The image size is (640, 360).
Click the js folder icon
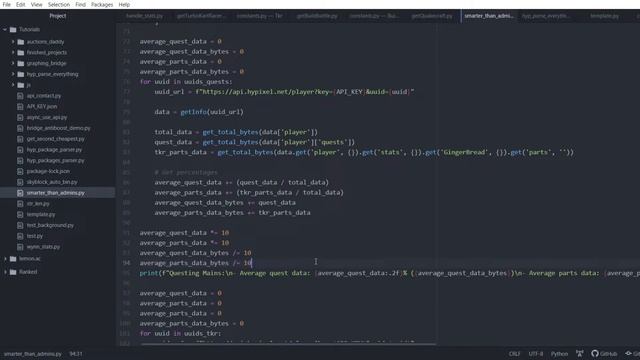(x=21, y=85)
